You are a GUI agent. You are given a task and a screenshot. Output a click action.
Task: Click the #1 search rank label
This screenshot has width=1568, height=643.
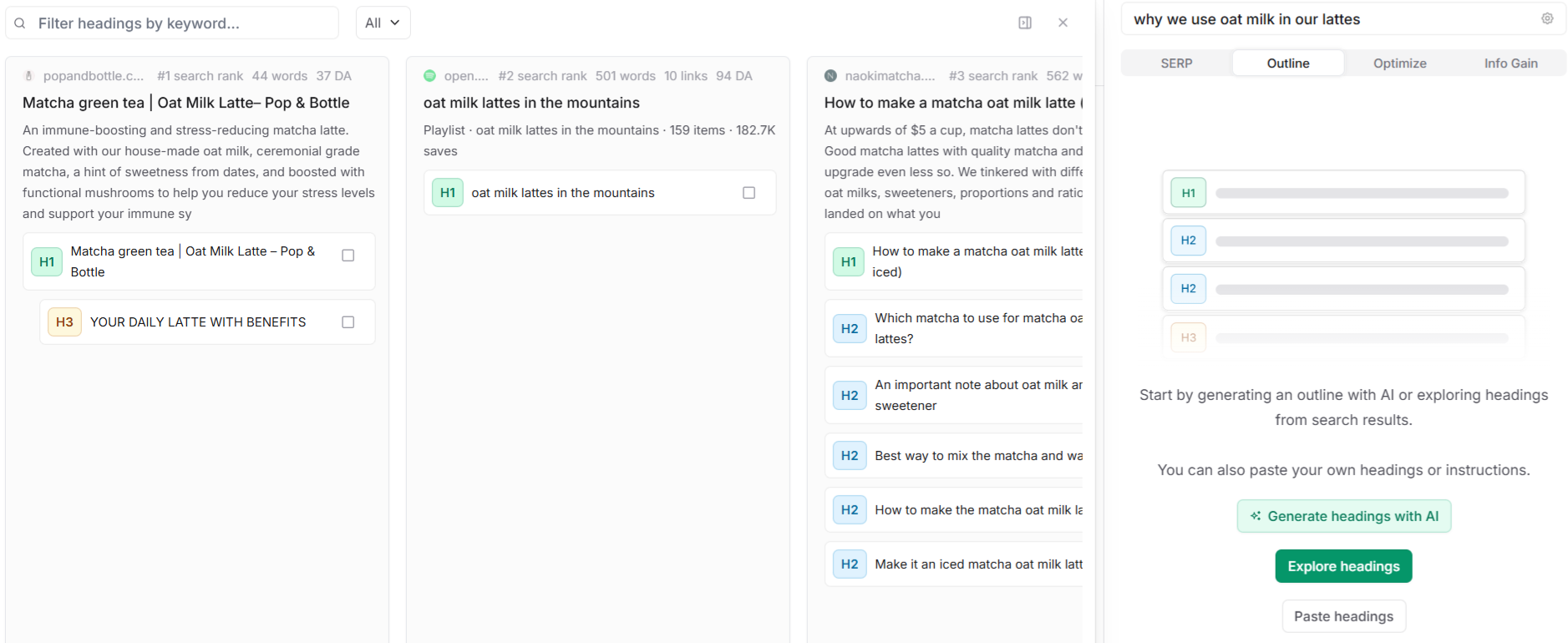(x=200, y=76)
